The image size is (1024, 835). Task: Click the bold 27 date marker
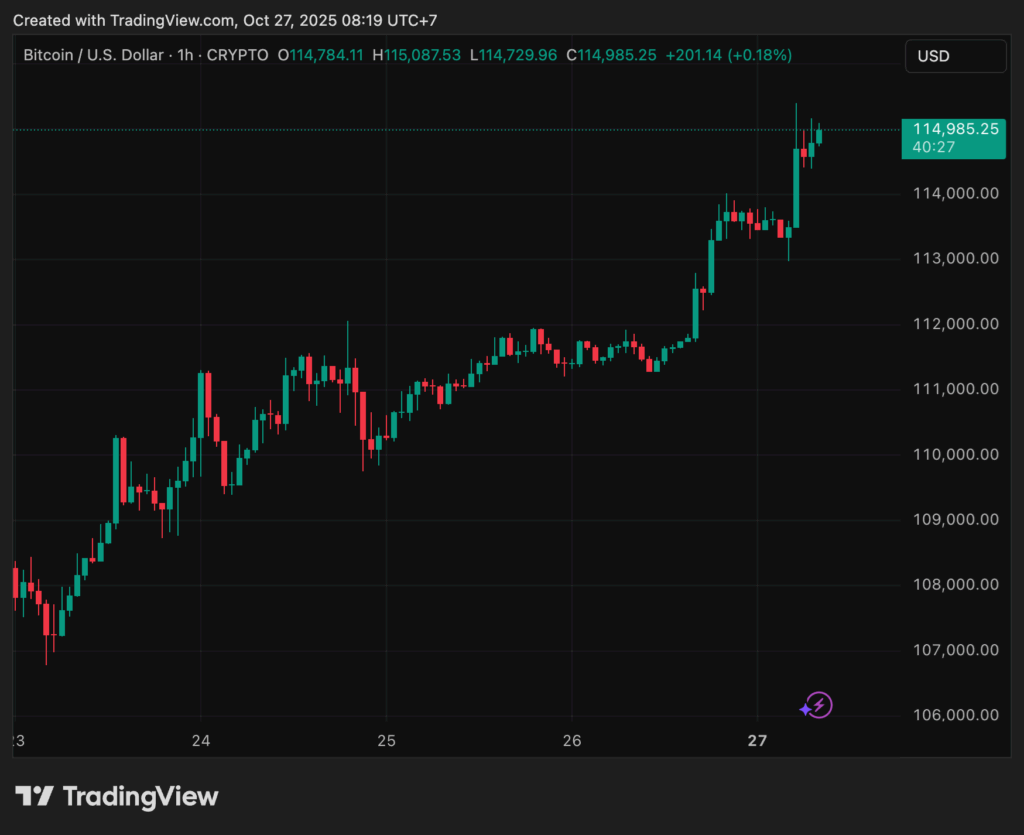(757, 741)
